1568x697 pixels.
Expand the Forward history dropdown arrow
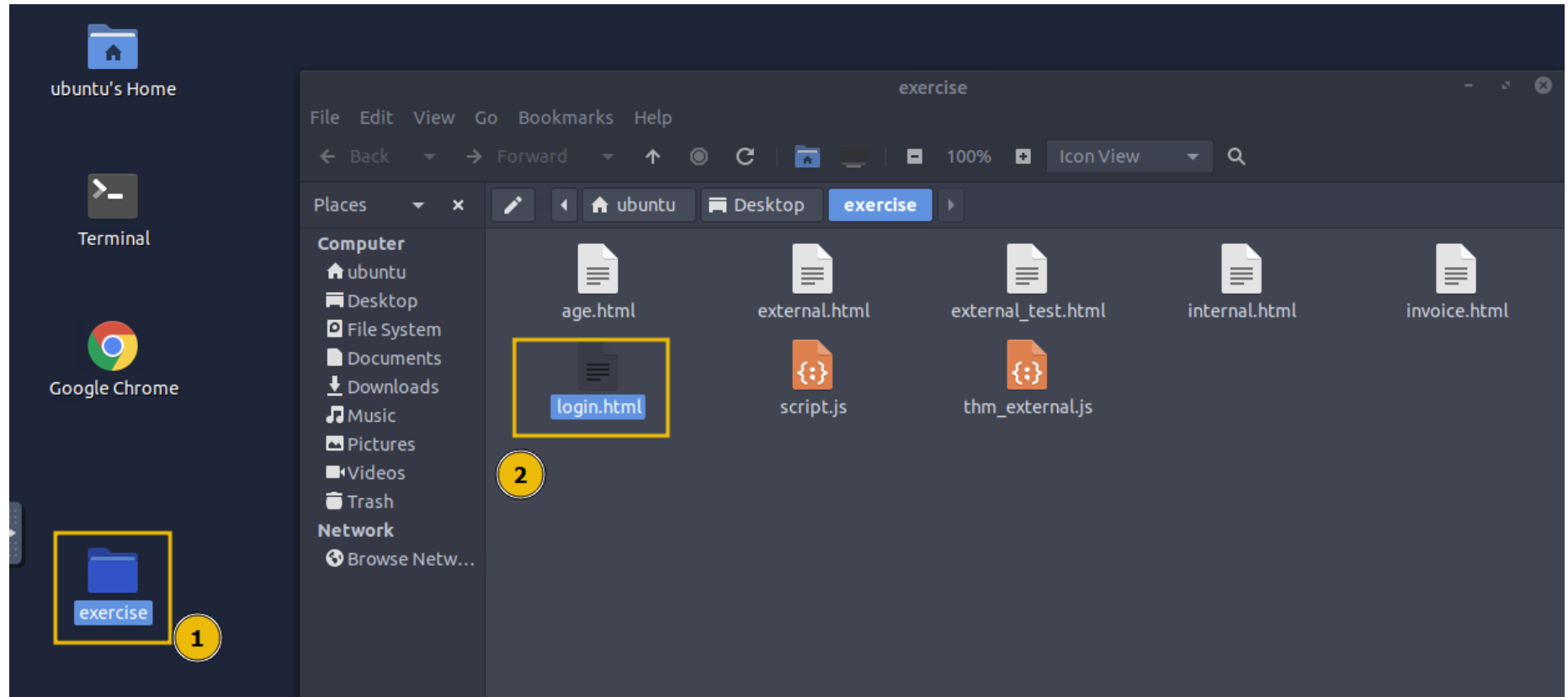[608, 157]
